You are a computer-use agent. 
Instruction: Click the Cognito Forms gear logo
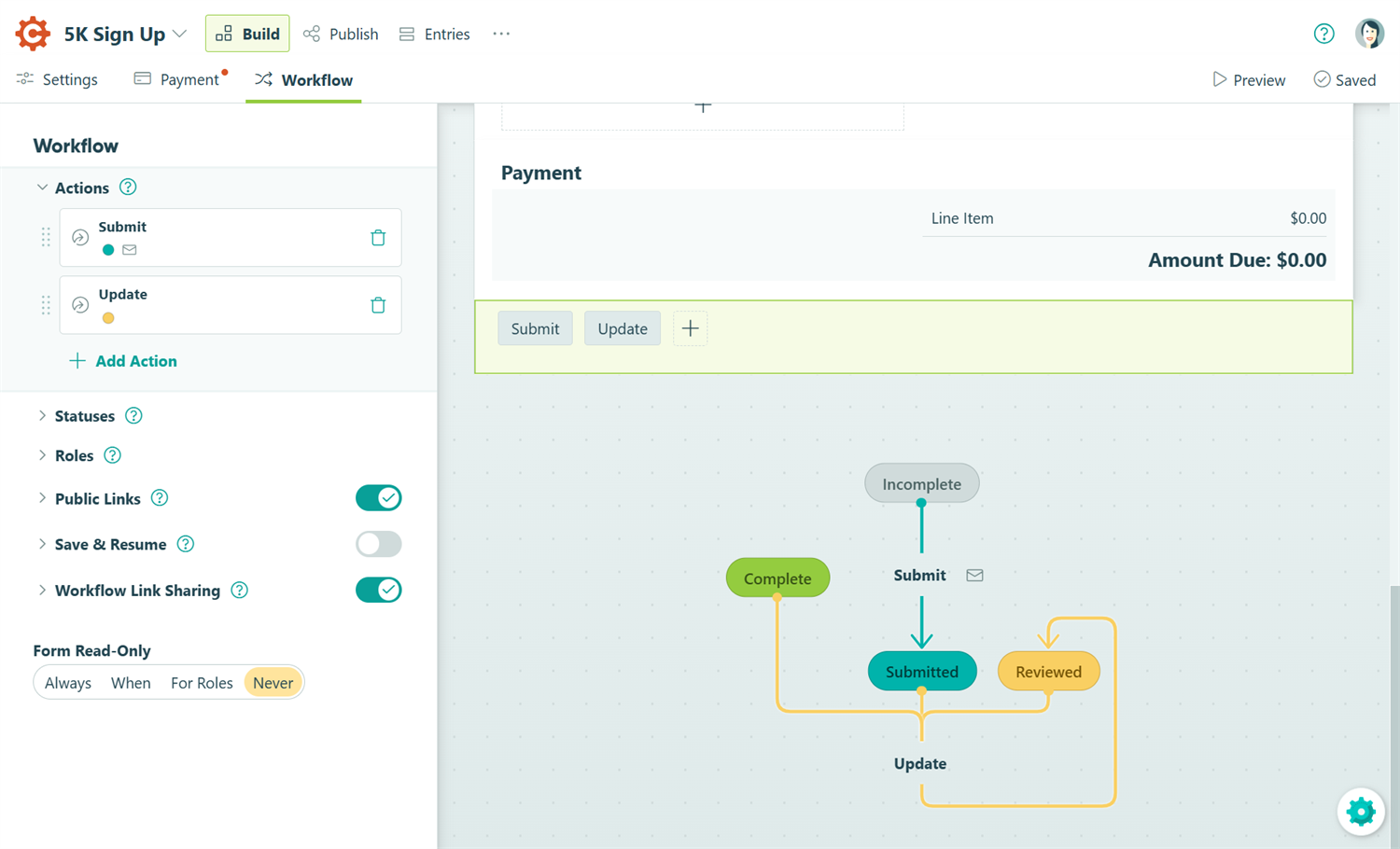[x=33, y=34]
